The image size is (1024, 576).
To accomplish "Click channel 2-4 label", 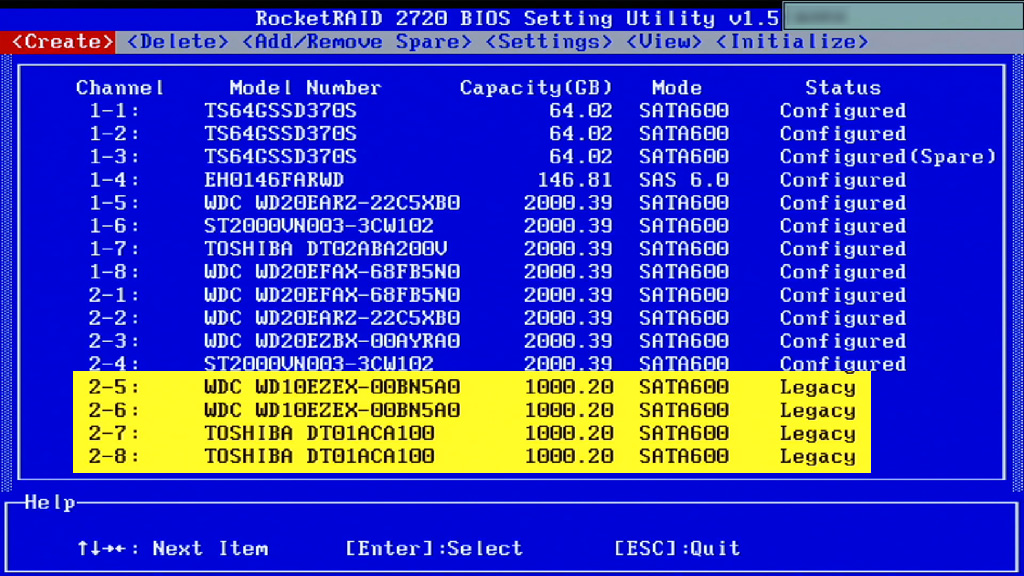I will point(114,364).
